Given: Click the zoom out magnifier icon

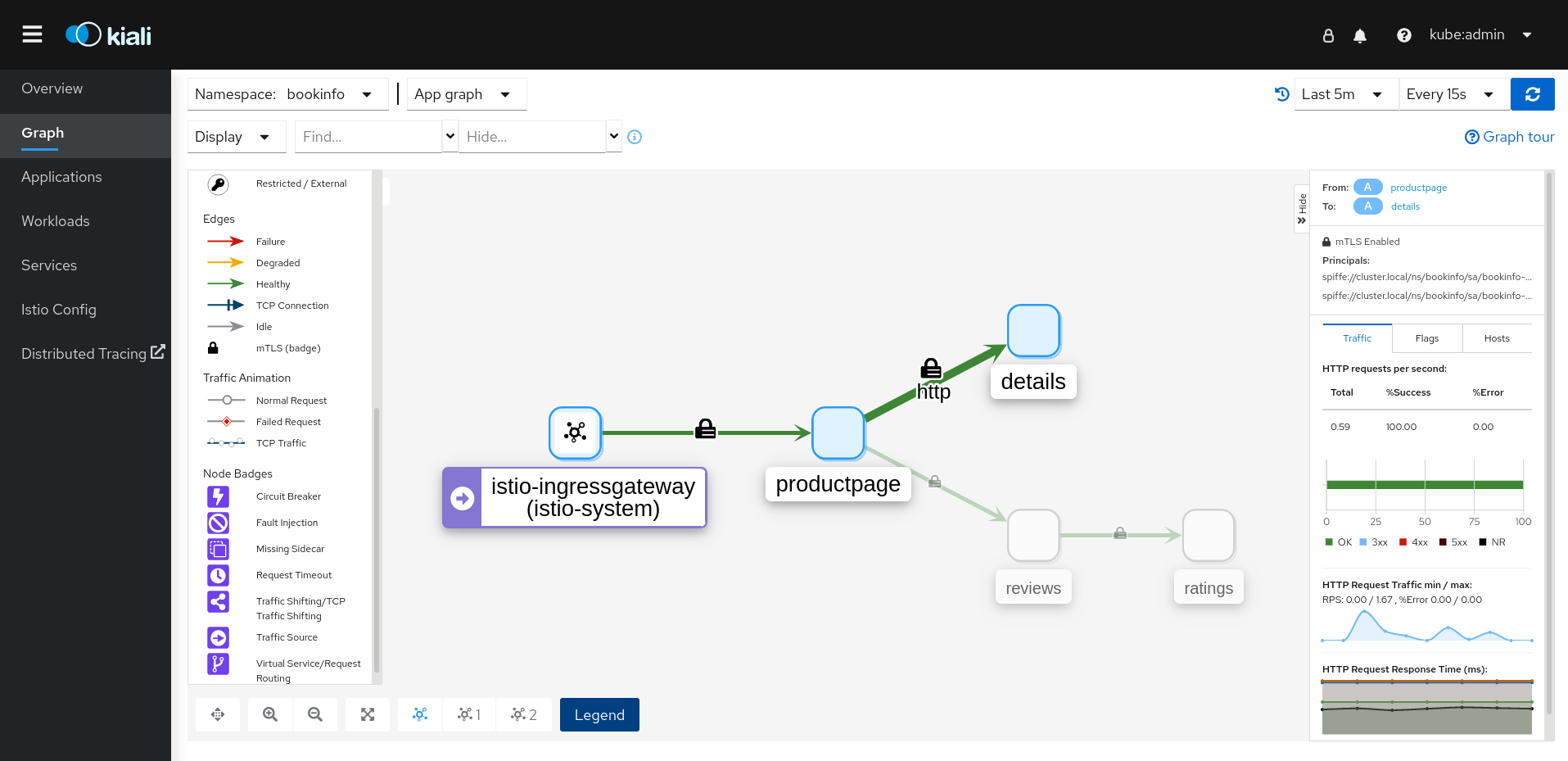Looking at the screenshot, I should coord(315,714).
